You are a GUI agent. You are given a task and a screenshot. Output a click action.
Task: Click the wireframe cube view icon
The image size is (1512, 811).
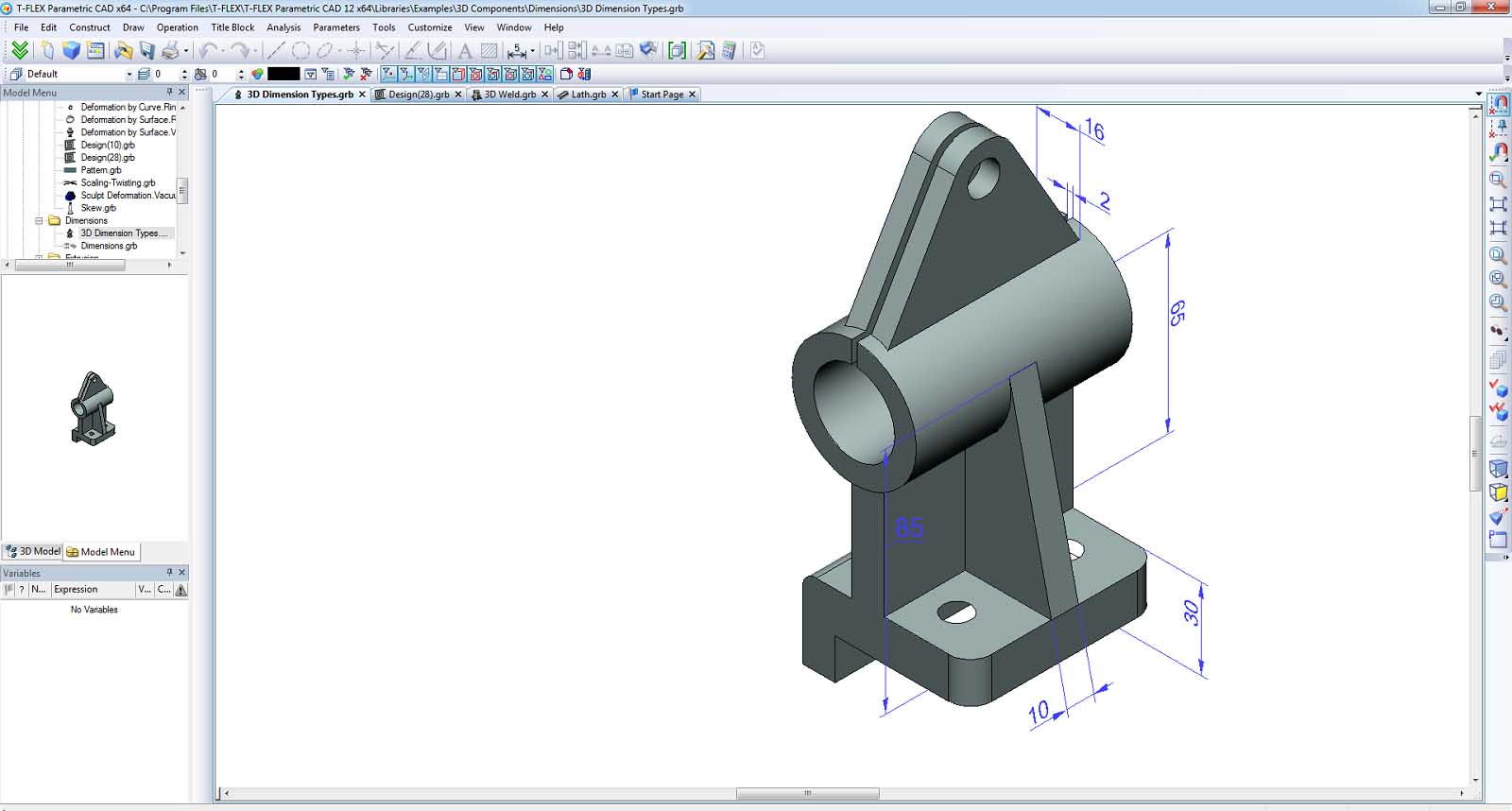point(1499,469)
